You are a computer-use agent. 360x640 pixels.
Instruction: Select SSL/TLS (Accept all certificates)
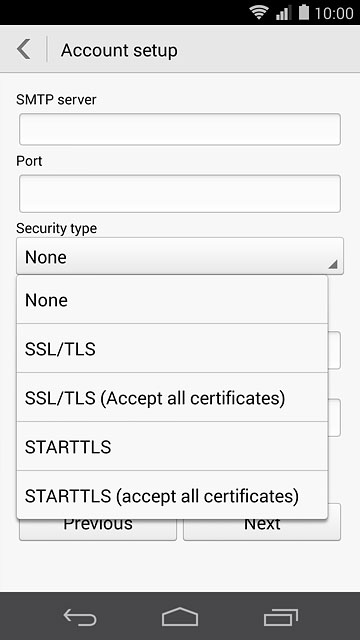tap(172, 398)
